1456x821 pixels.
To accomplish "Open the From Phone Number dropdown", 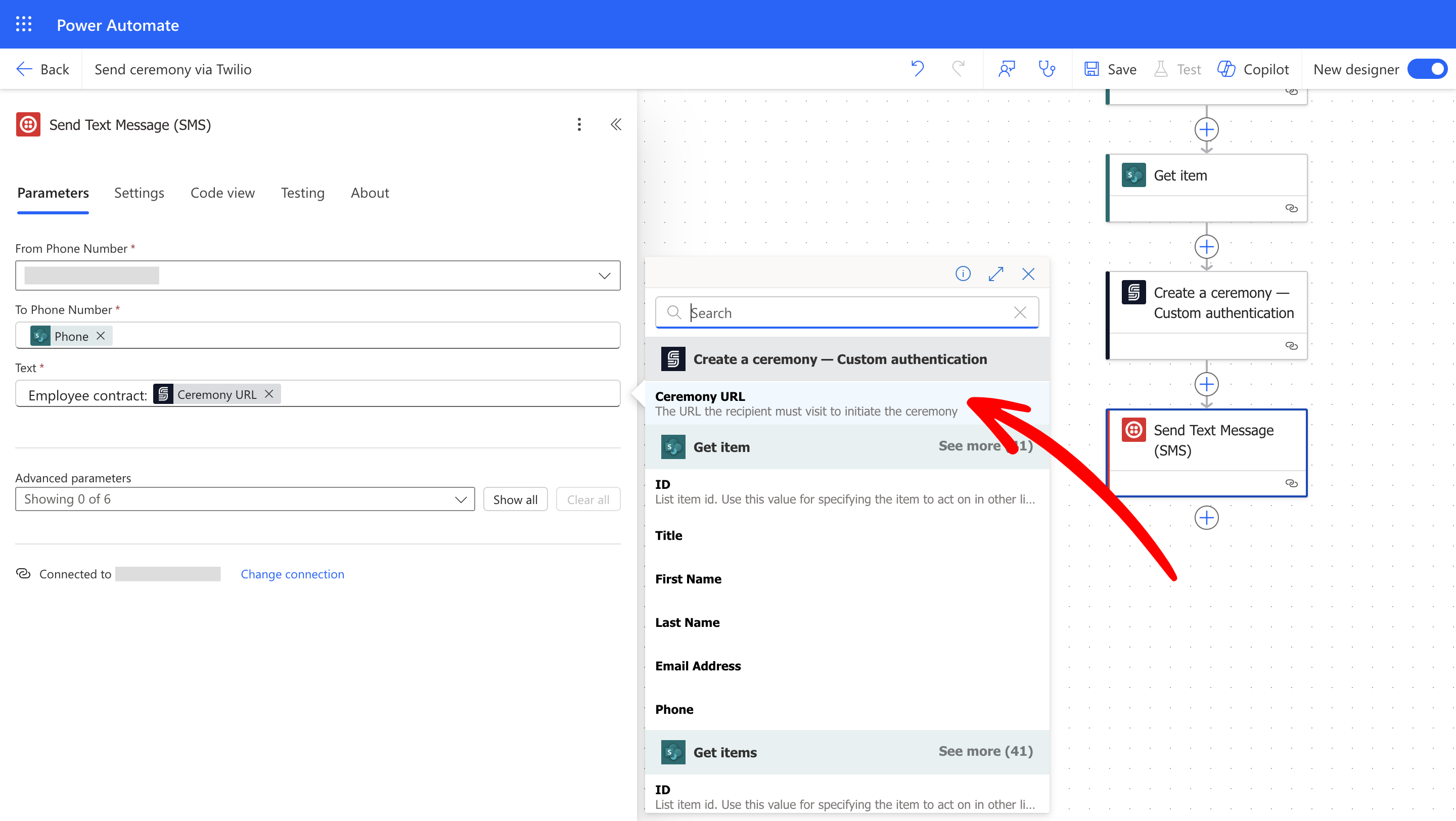I will click(x=604, y=276).
